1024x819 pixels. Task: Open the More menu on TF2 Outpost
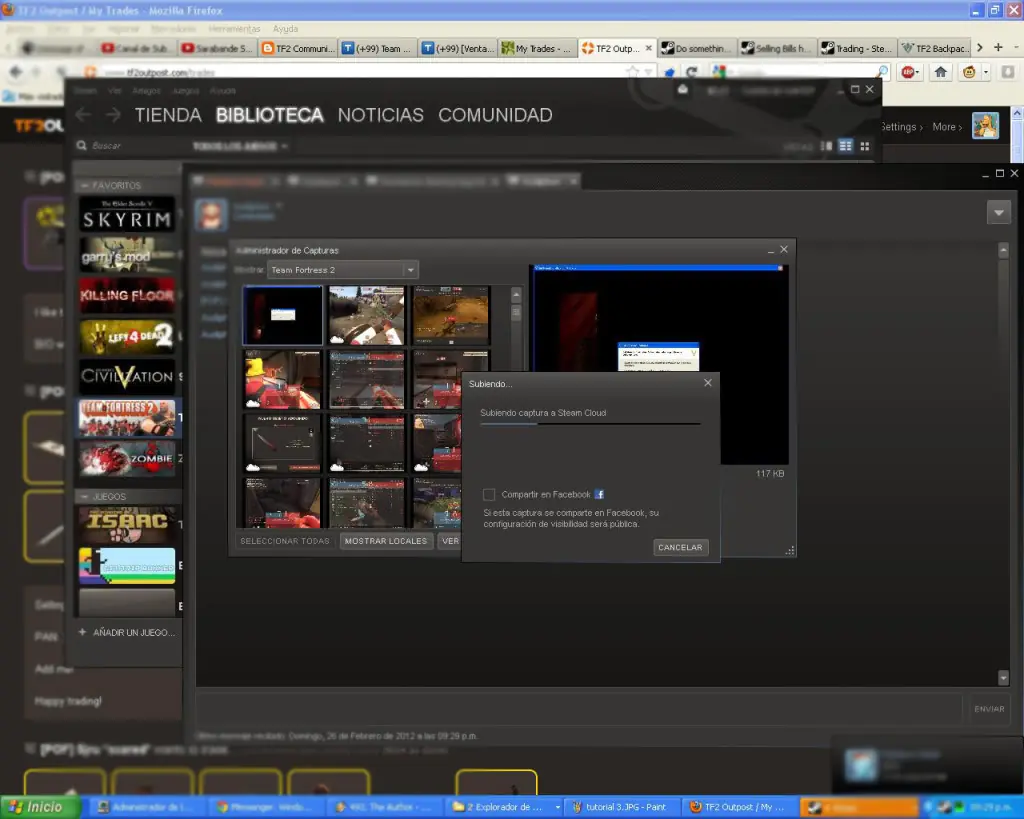[x=947, y=127]
